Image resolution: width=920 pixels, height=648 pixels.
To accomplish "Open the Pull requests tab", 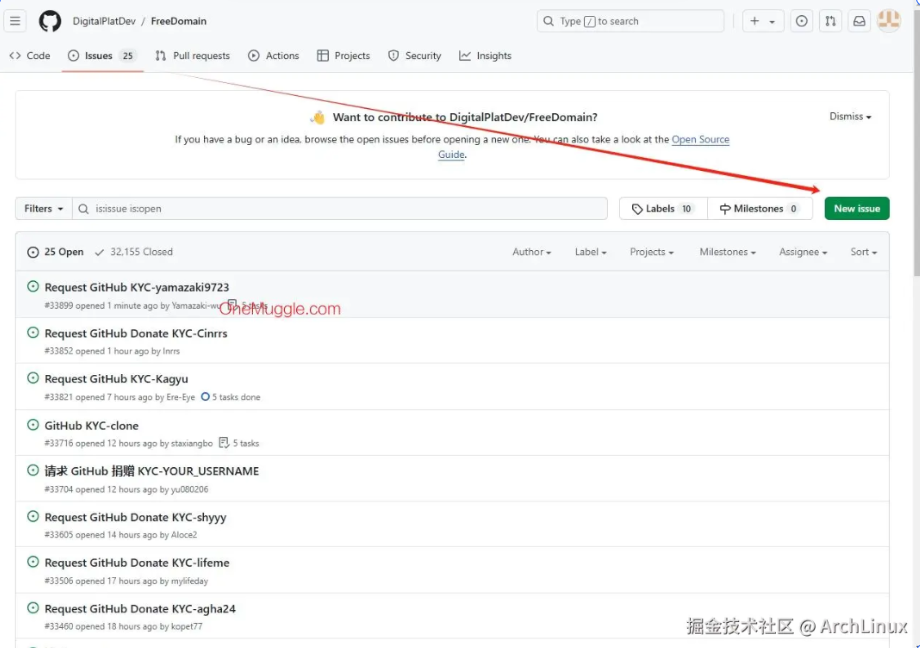I will [192, 56].
